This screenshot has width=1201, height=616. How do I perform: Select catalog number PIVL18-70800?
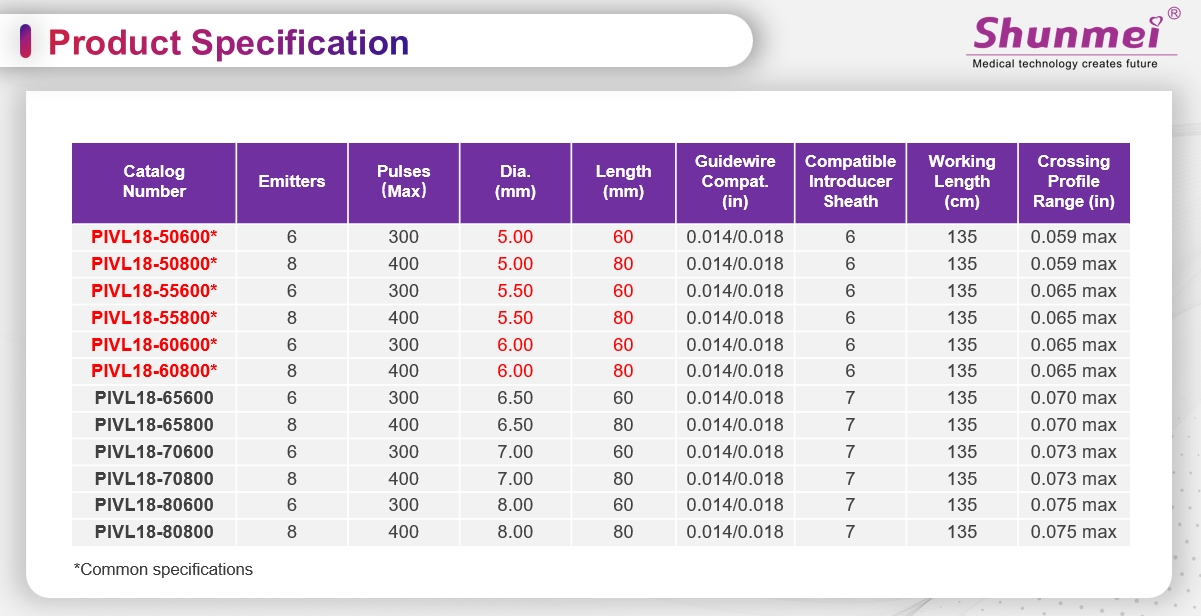[x=154, y=479]
